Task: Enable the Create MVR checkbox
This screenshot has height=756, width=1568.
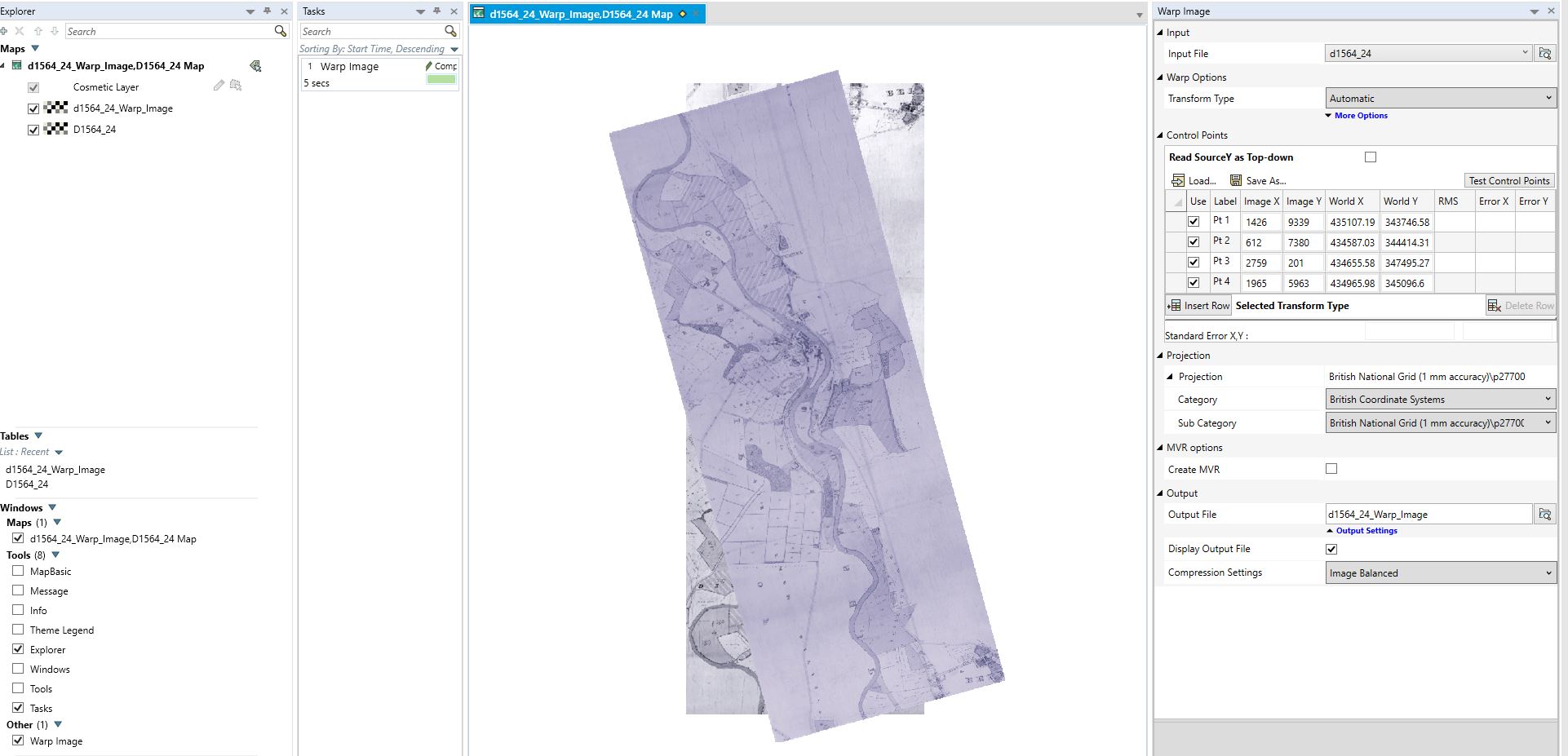Action: tap(1331, 469)
